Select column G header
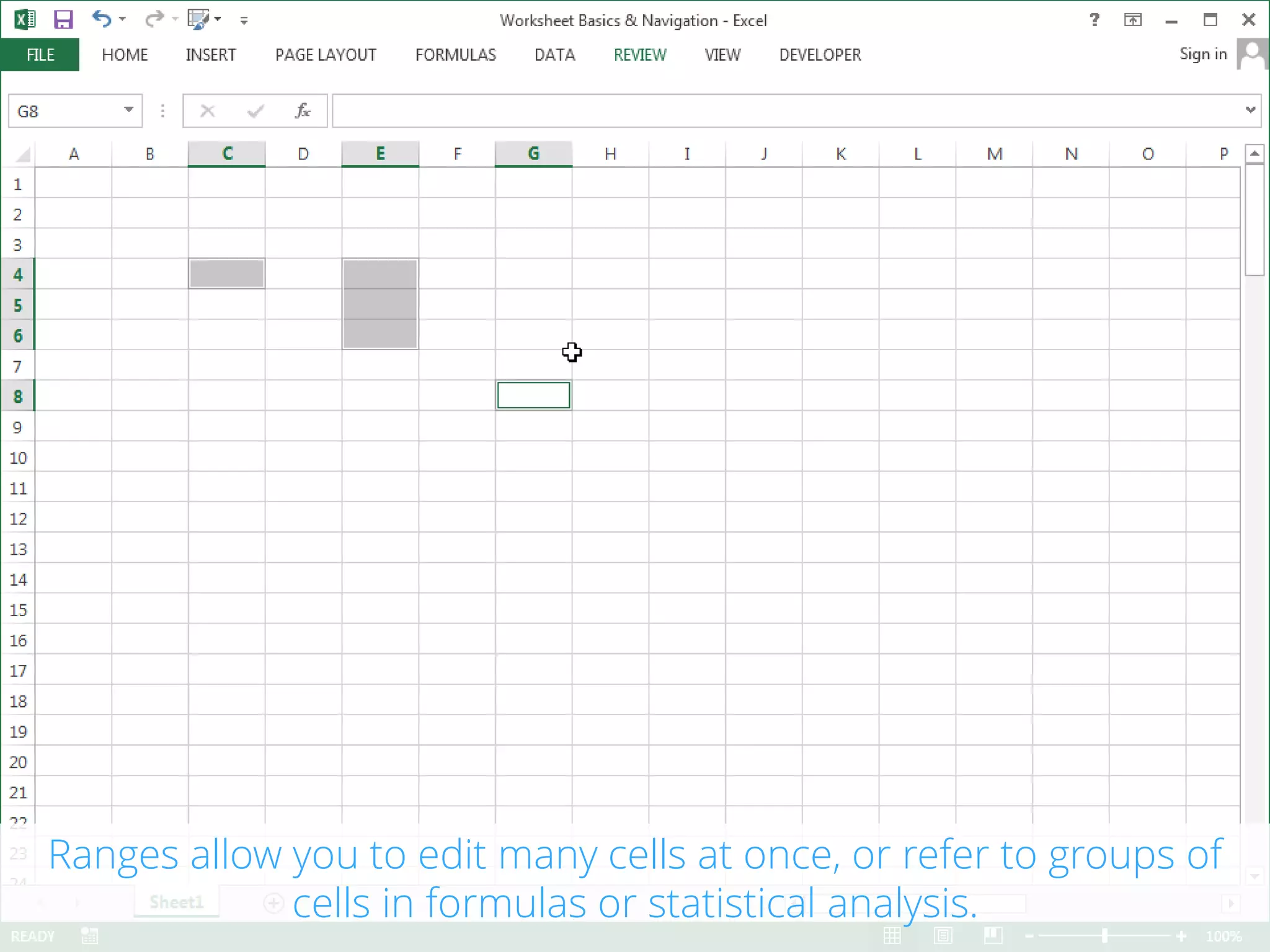This screenshot has width=1270, height=952. pos(533,154)
